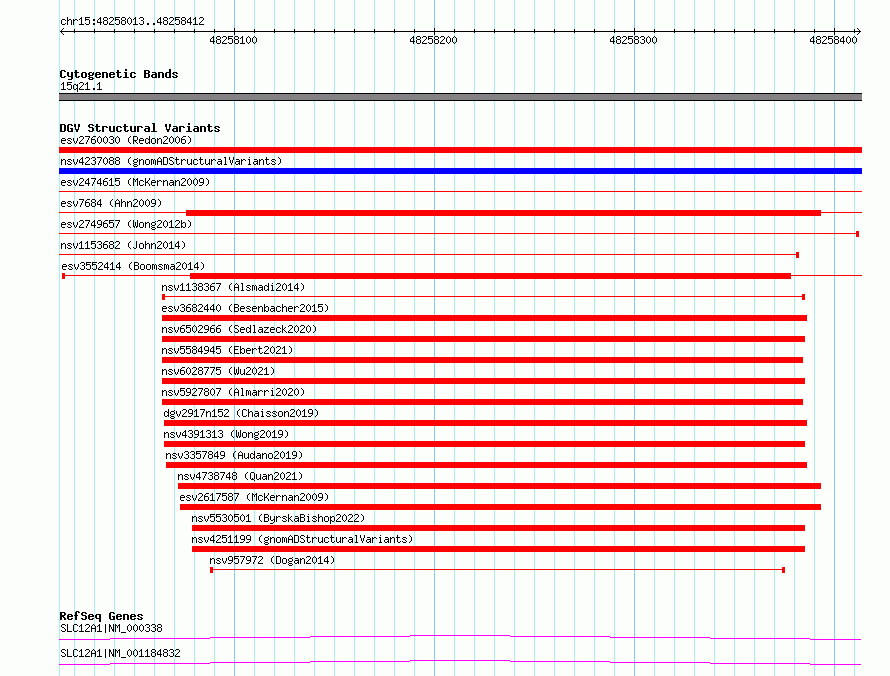Select the grey 15q21.1 cytogenetic band bar
This screenshot has height=676, width=890.
460,97
